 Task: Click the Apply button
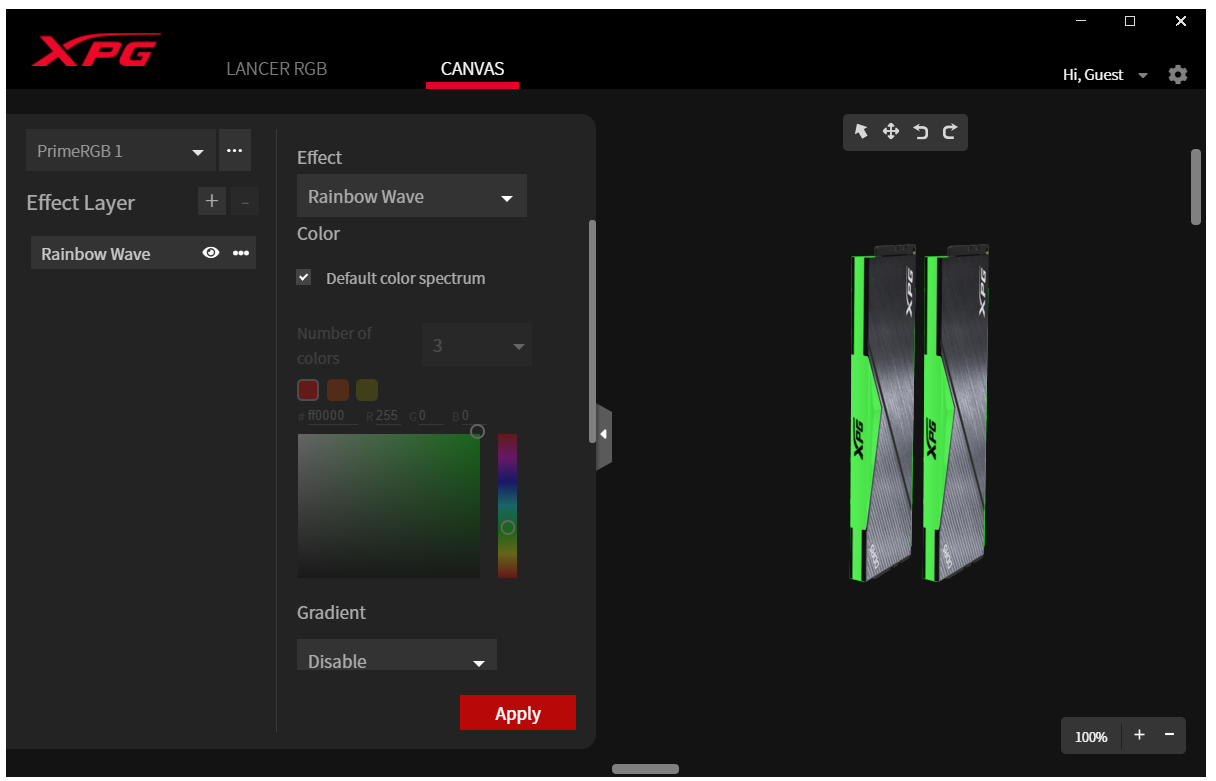tap(518, 713)
